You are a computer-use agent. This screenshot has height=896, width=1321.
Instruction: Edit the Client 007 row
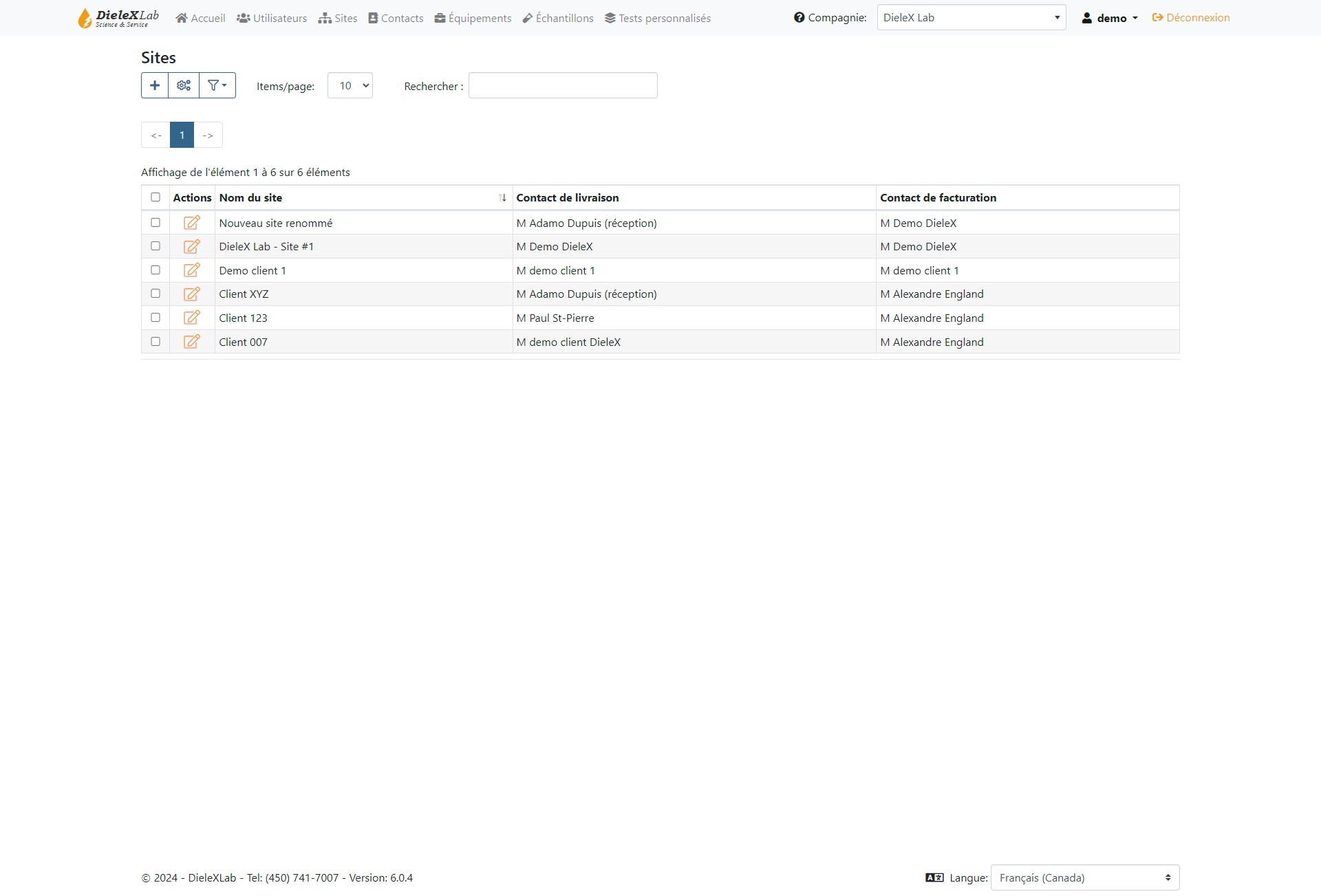click(x=192, y=342)
